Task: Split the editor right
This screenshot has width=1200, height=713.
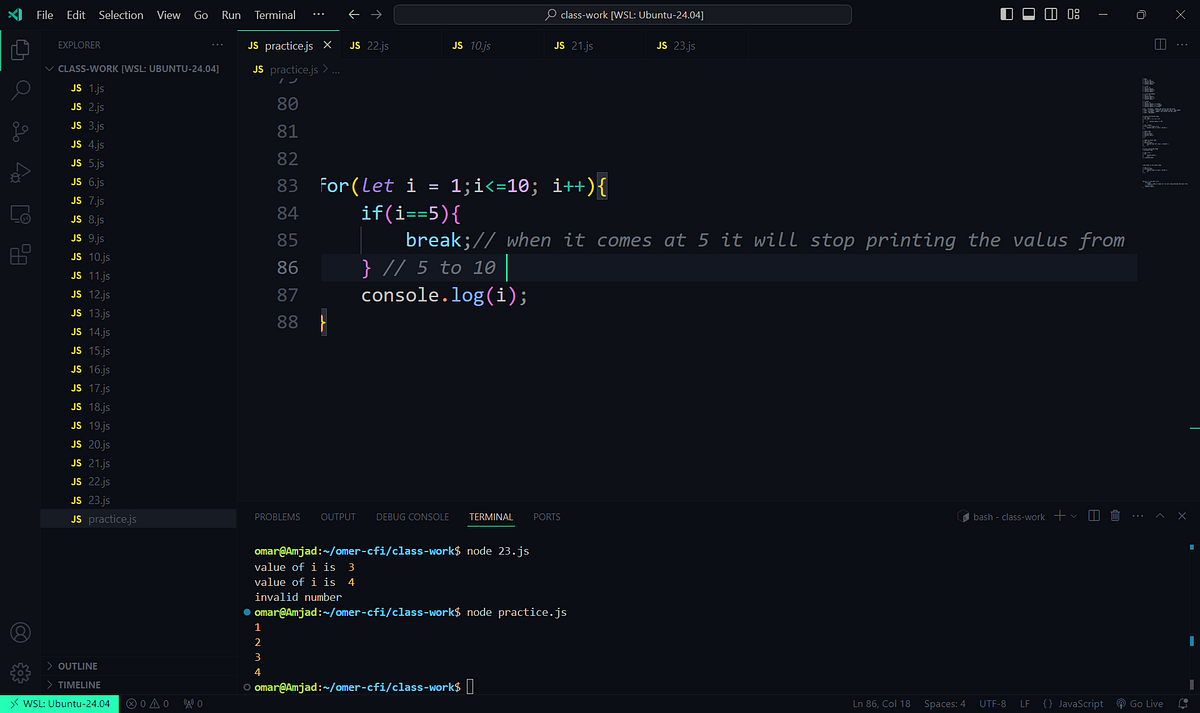Action: 1160,45
